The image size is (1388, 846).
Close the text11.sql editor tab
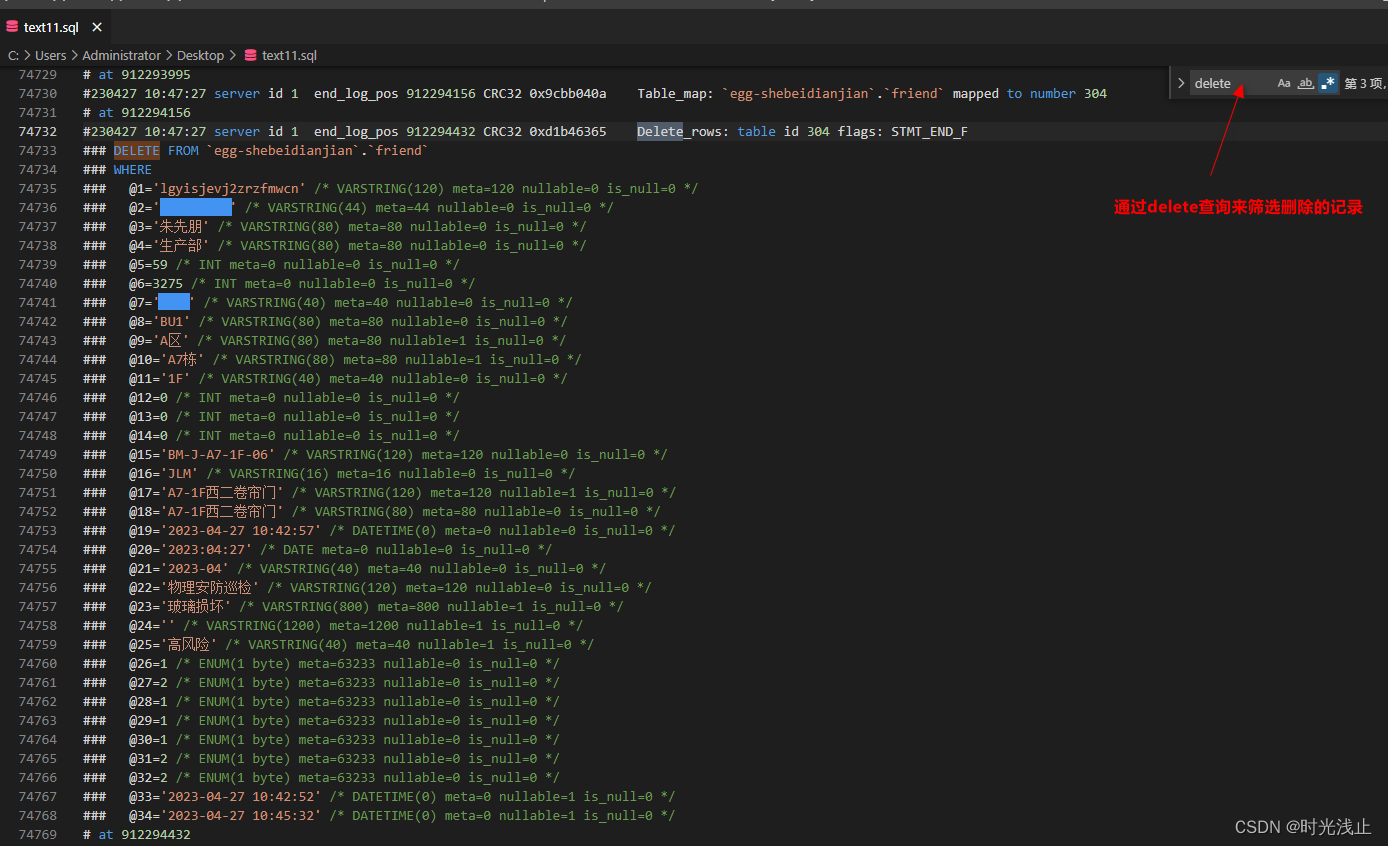click(97, 28)
